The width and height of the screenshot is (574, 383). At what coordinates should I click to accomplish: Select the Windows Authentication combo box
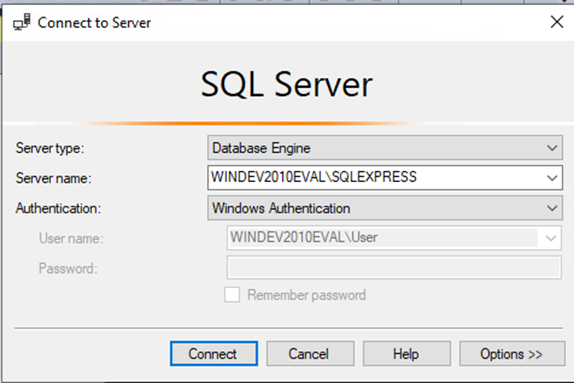(x=385, y=208)
